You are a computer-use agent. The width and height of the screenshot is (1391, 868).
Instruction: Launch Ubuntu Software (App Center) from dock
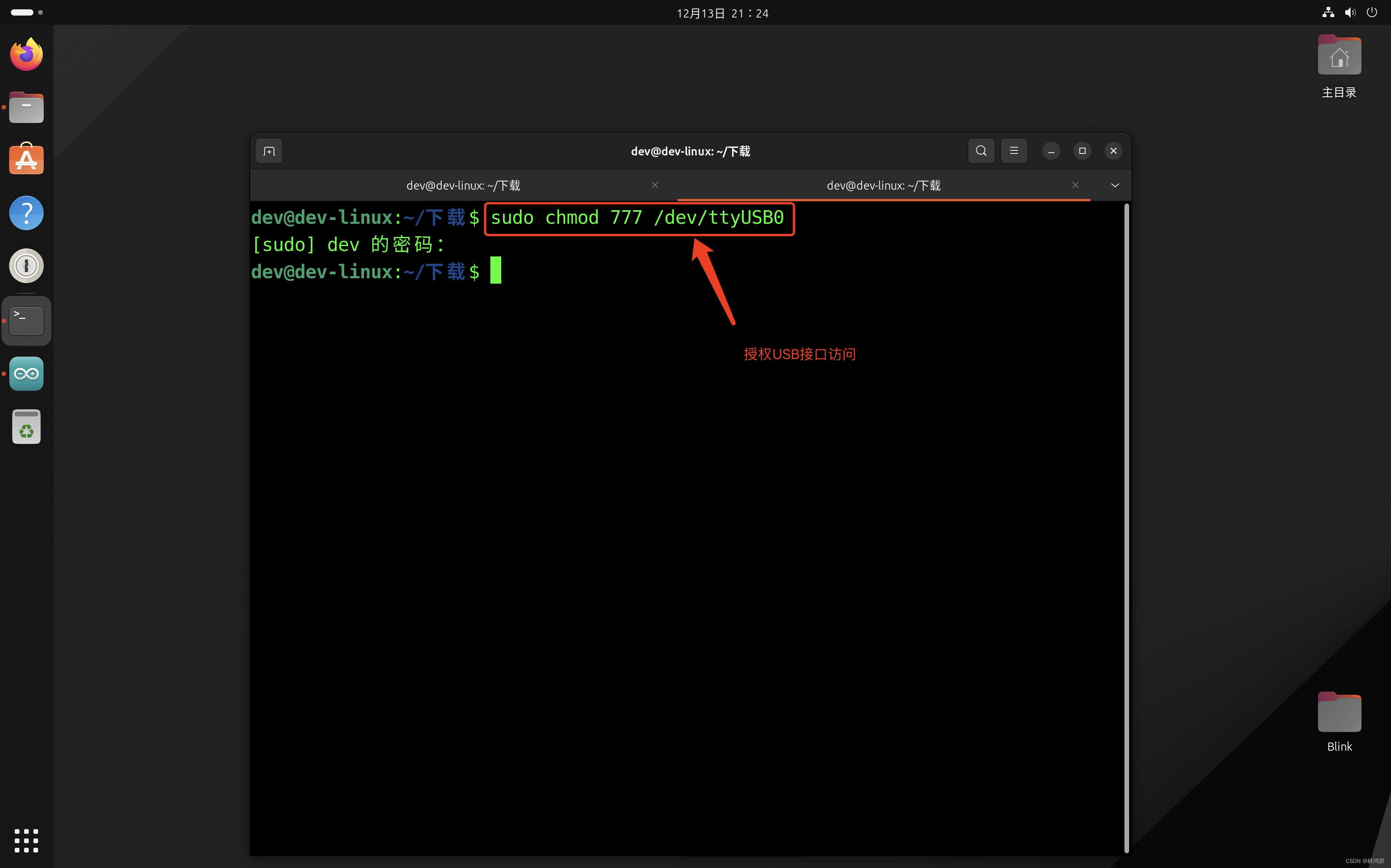pyautogui.click(x=26, y=159)
